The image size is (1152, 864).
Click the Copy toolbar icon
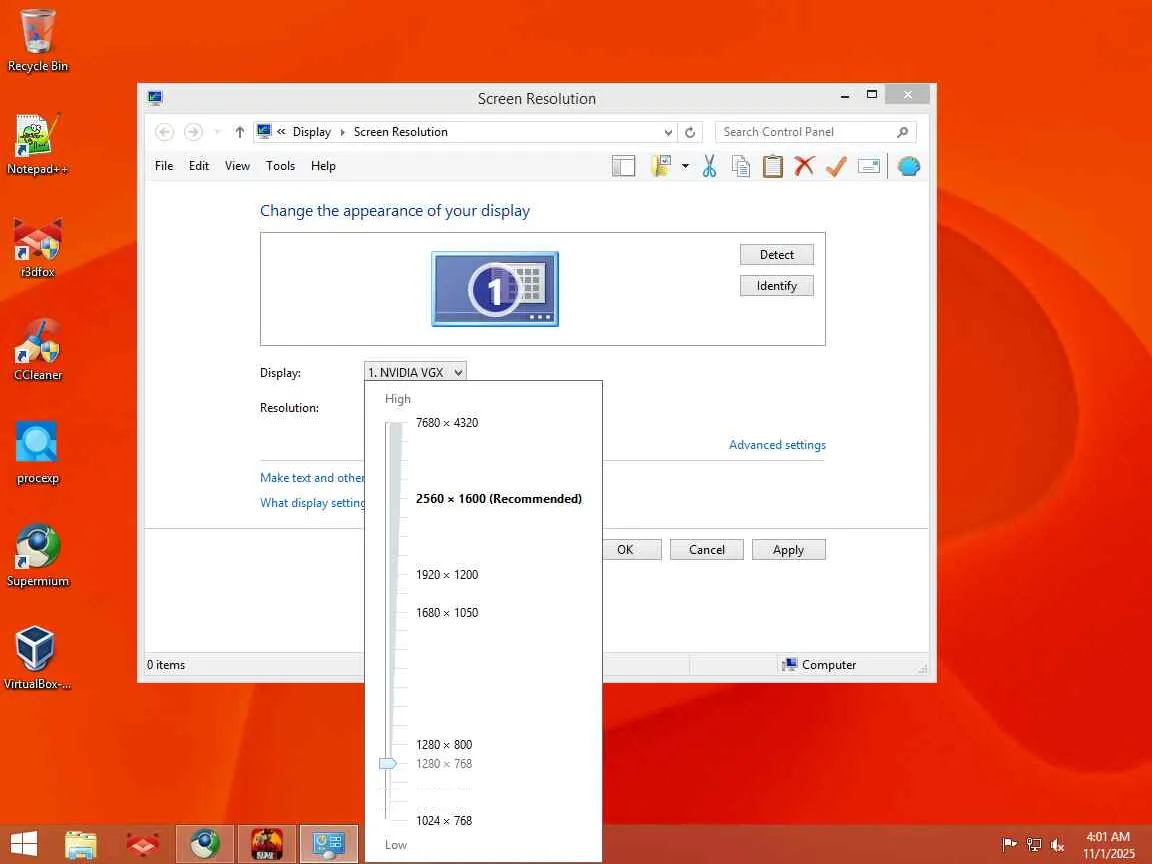pyautogui.click(x=741, y=166)
